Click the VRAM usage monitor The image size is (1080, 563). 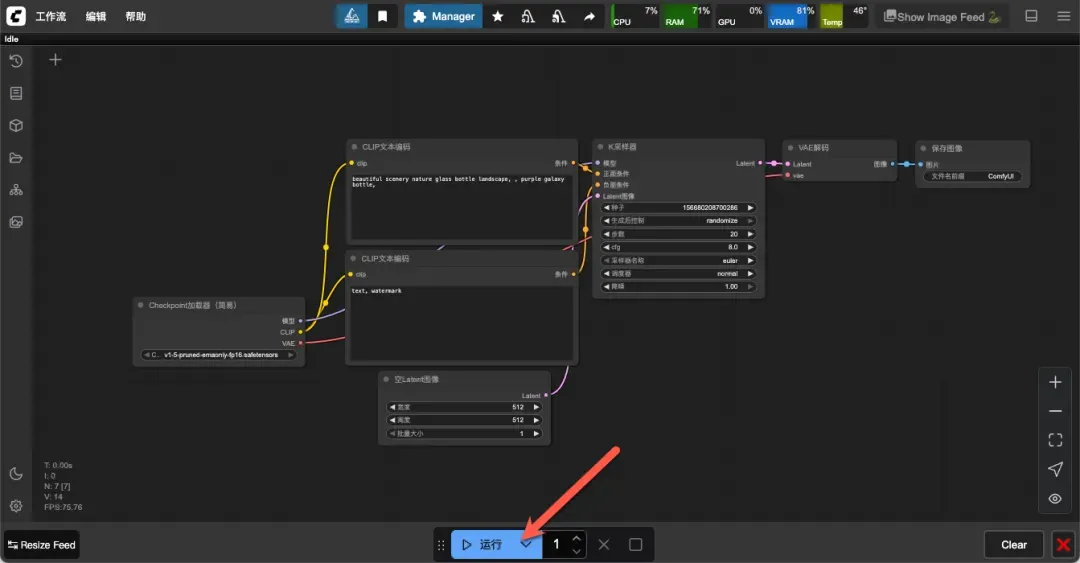click(x=791, y=16)
